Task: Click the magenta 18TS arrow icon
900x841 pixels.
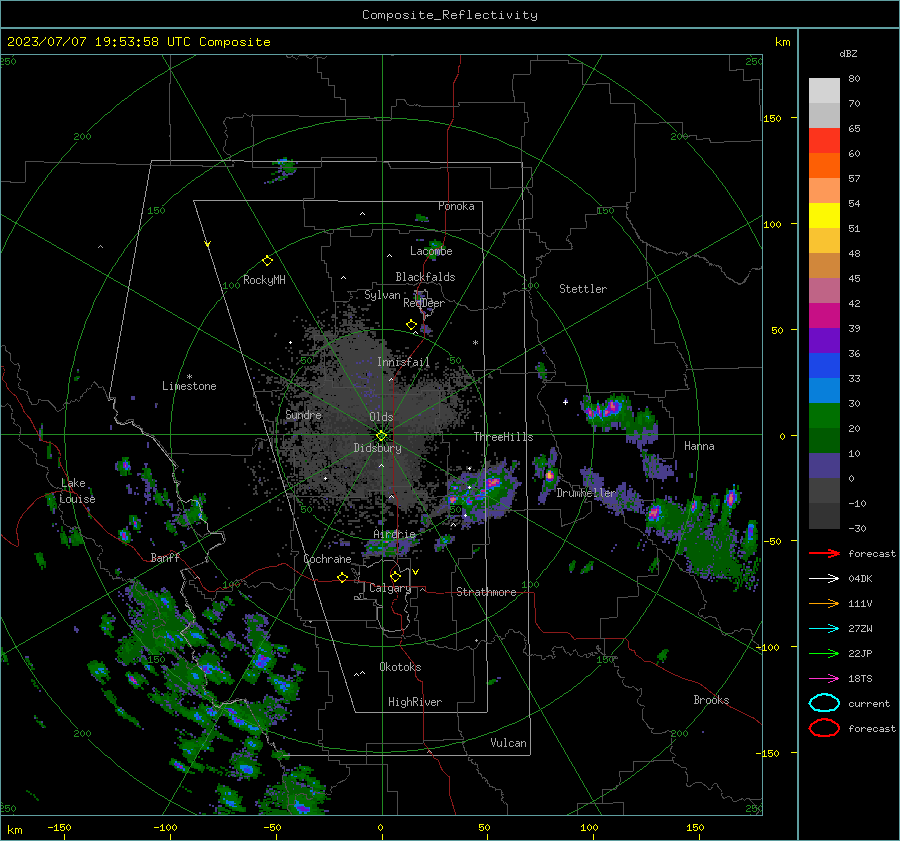Action: (x=824, y=679)
